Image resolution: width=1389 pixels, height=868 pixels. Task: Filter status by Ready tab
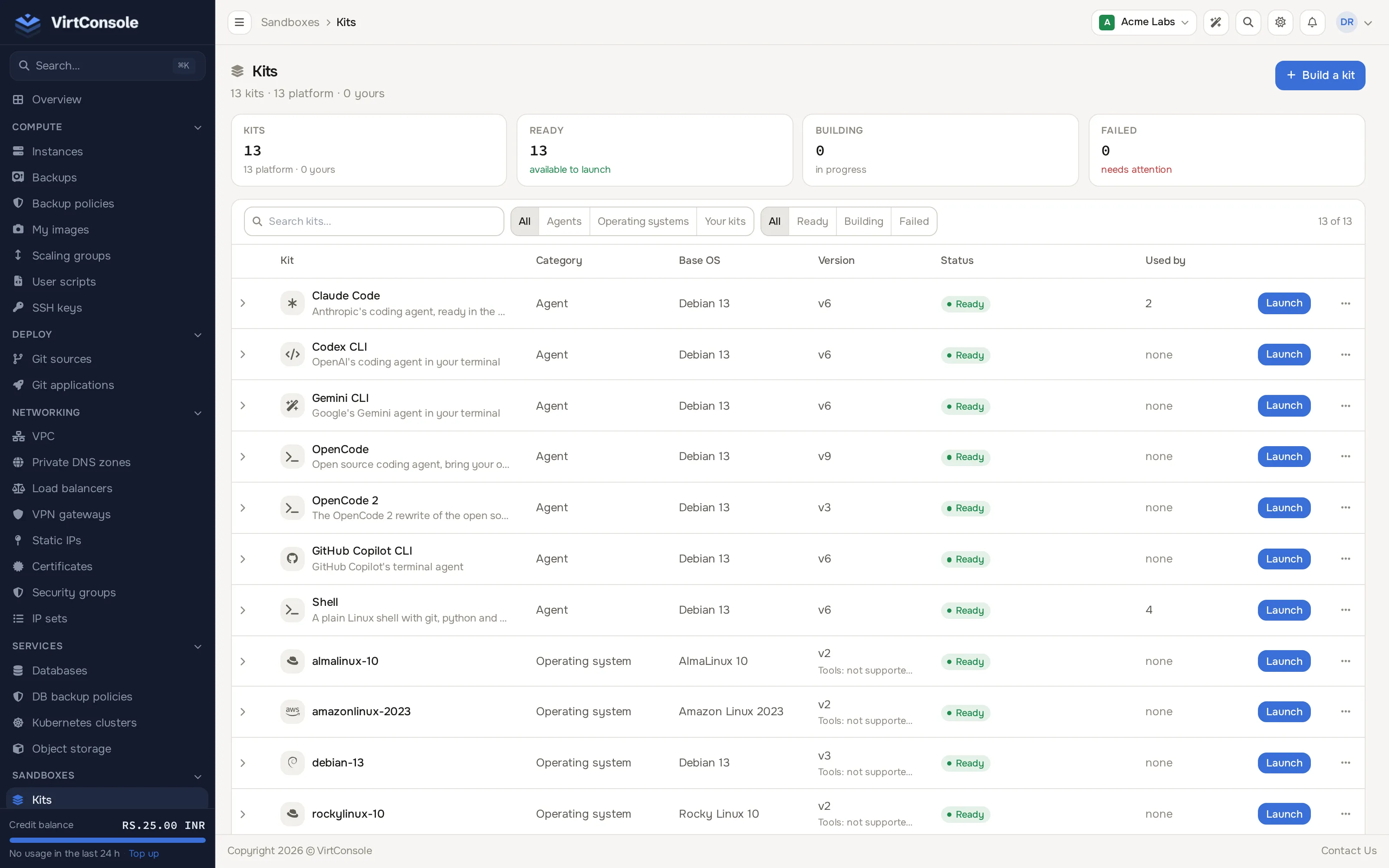pyautogui.click(x=812, y=222)
